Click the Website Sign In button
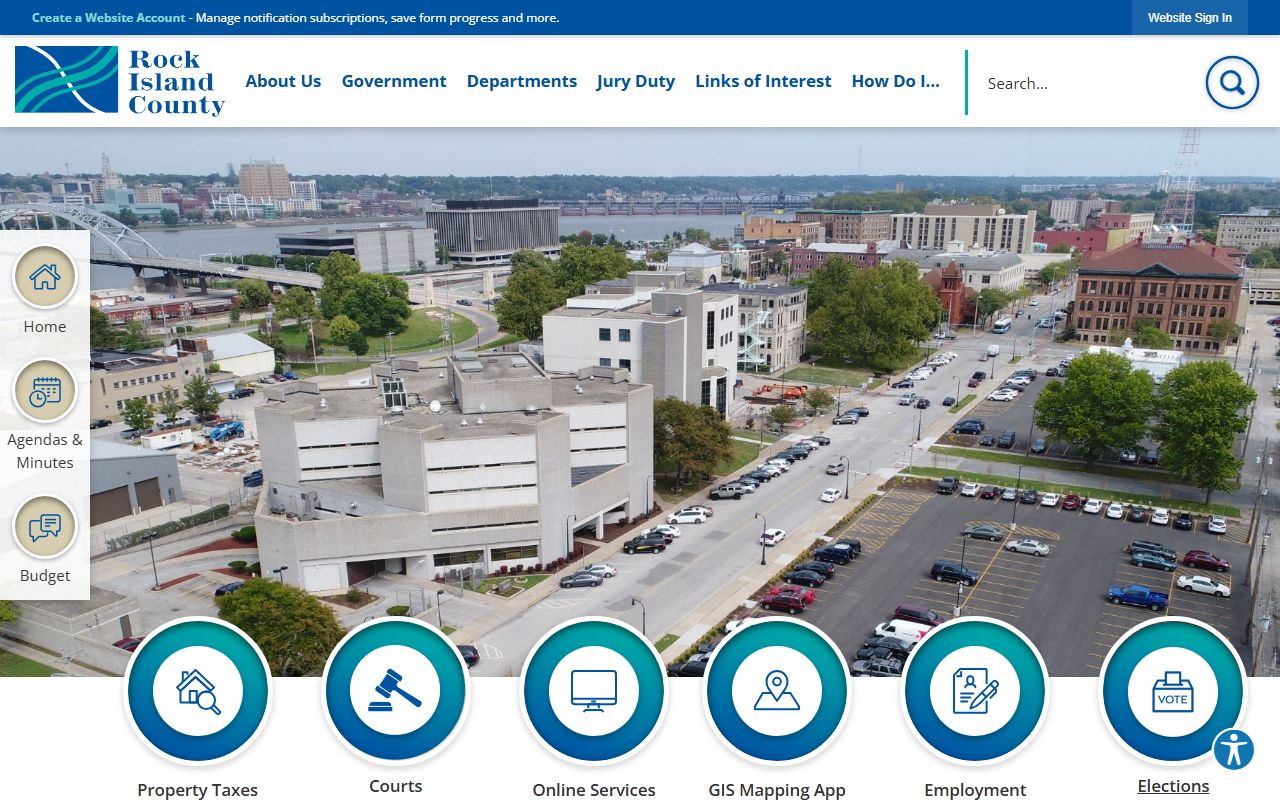Image resolution: width=1280 pixels, height=800 pixels. click(1190, 18)
